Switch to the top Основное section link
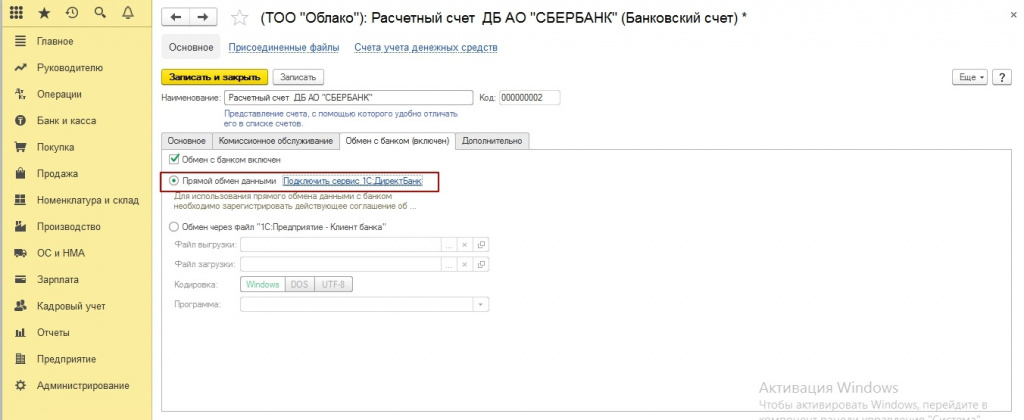This screenshot has width=1024, height=420. point(191,47)
